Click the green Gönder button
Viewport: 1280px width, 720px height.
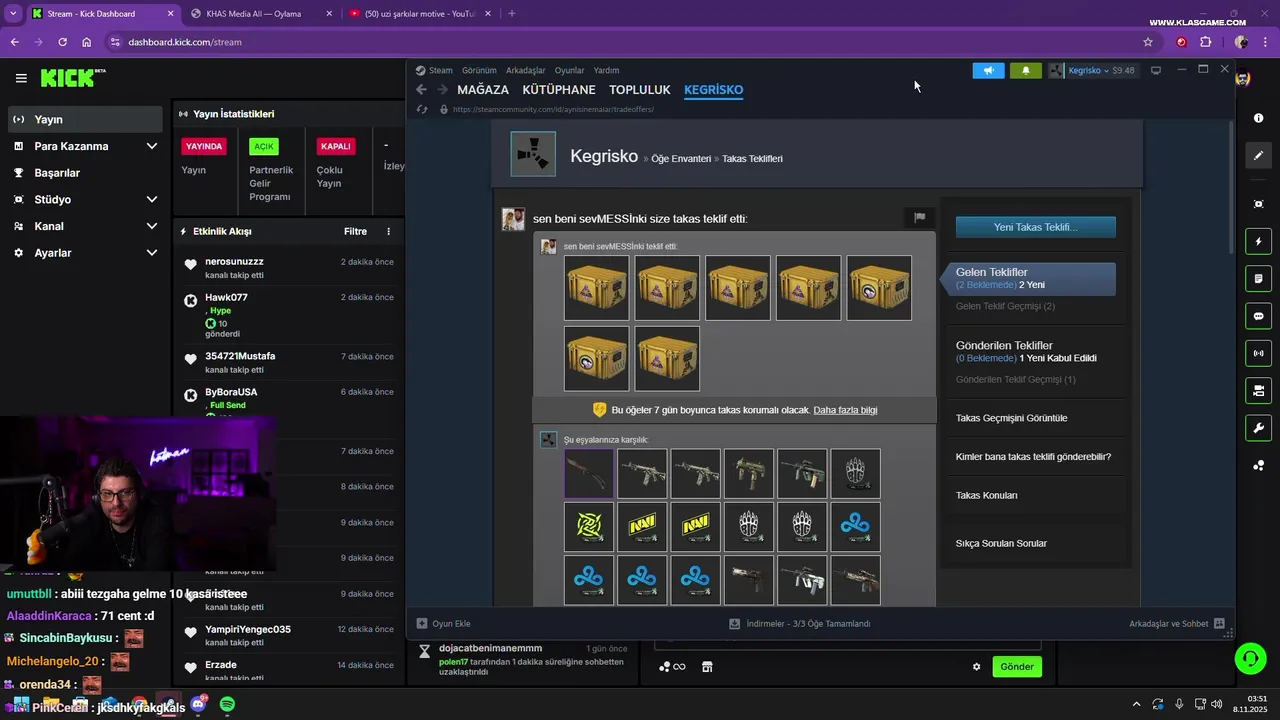tap(1017, 667)
